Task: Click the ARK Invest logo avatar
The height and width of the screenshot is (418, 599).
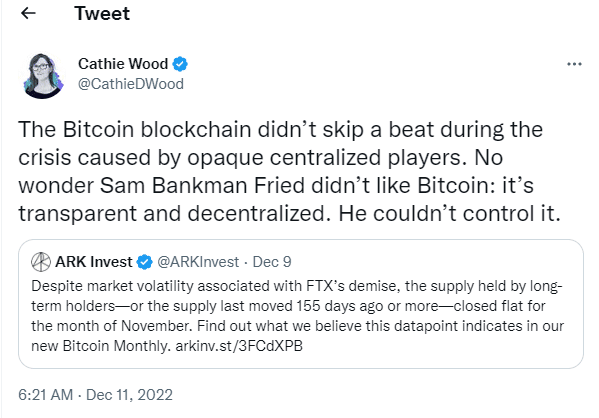Action: [41, 262]
